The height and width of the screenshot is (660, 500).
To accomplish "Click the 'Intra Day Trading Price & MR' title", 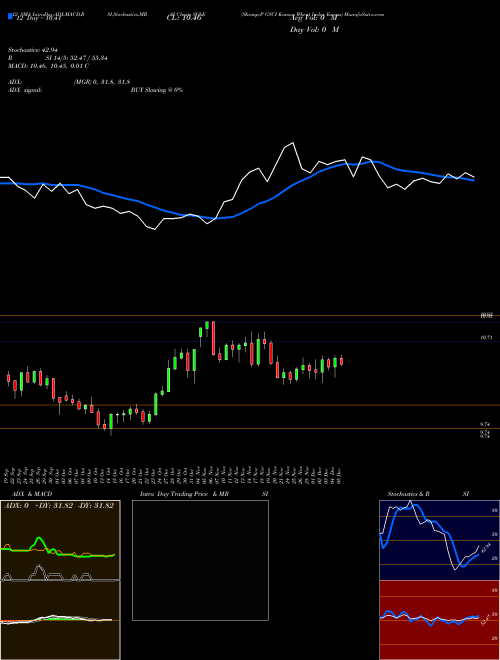I will pyautogui.click(x=184, y=494).
